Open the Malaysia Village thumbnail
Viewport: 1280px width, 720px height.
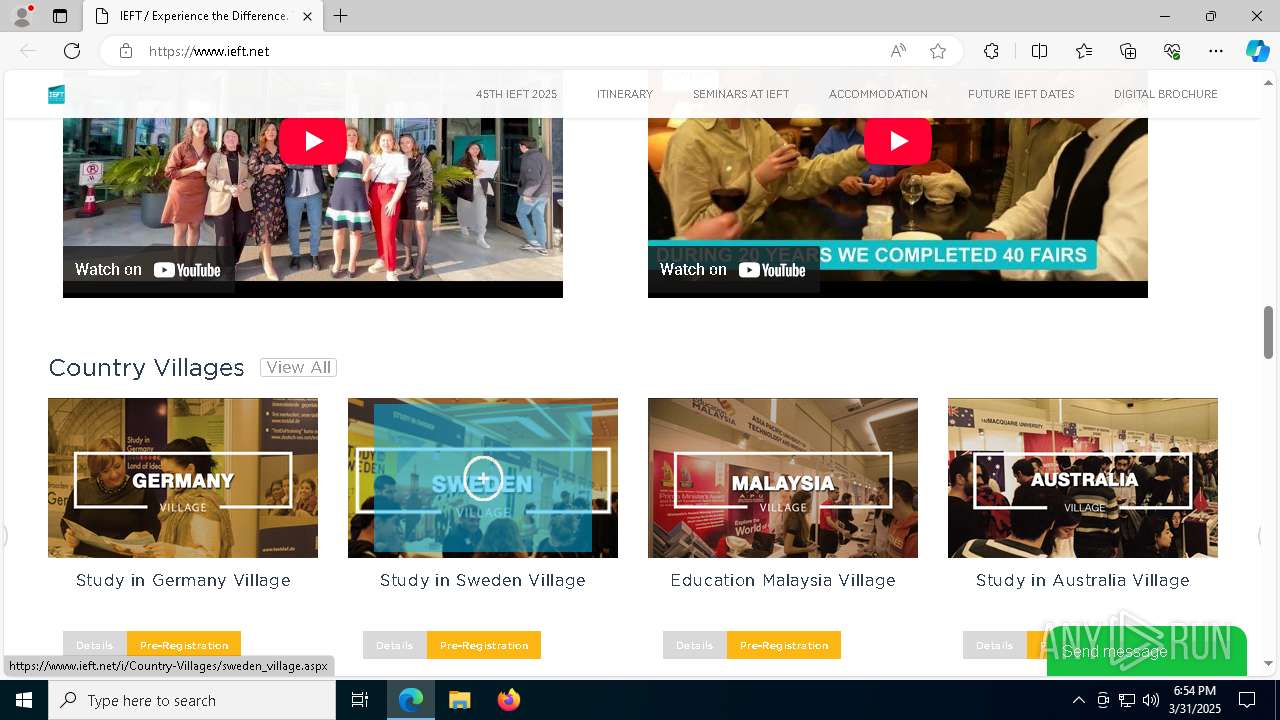click(x=783, y=478)
